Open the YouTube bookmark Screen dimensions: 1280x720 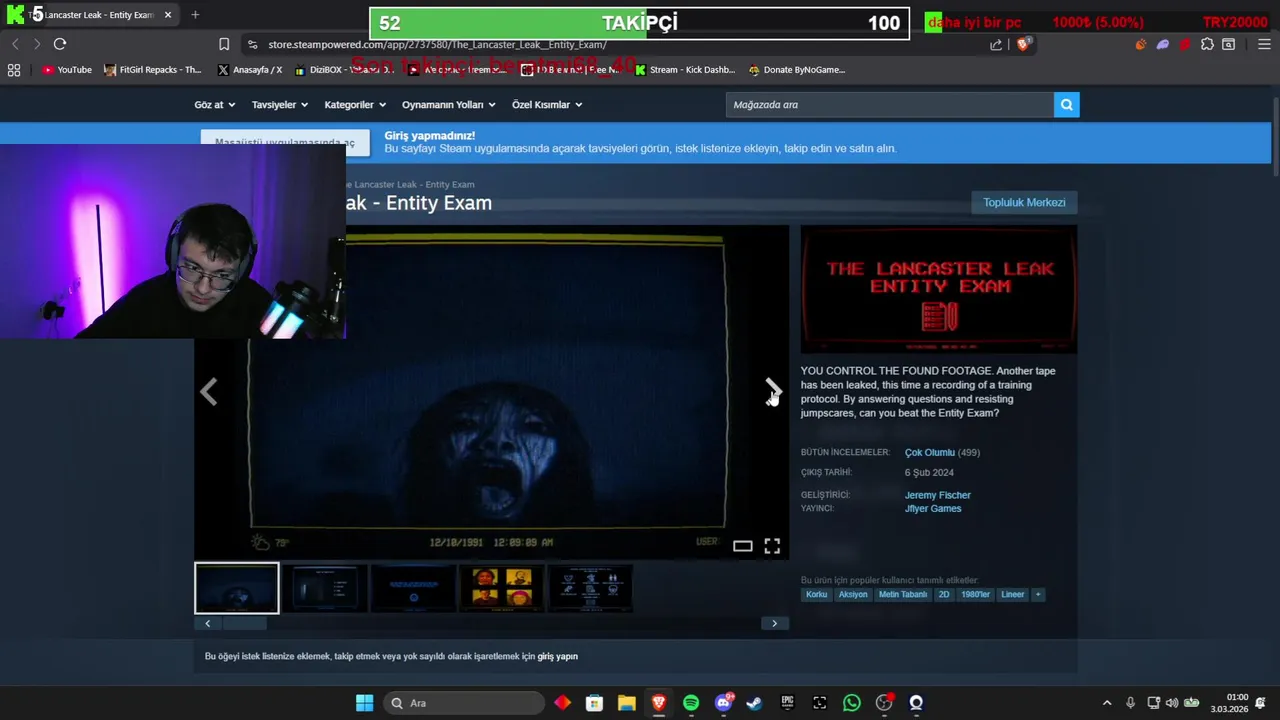pyautogui.click(x=67, y=70)
